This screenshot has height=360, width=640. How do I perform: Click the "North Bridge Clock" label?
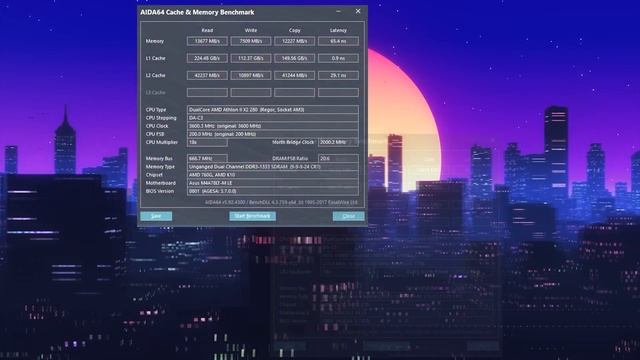pos(293,142)
